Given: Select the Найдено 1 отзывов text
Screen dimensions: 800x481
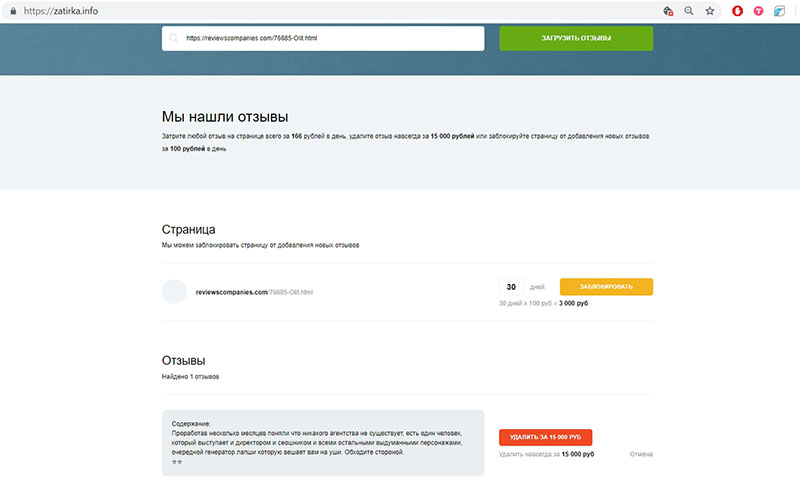Looking at the screenshot, I should tap(190, 377).
